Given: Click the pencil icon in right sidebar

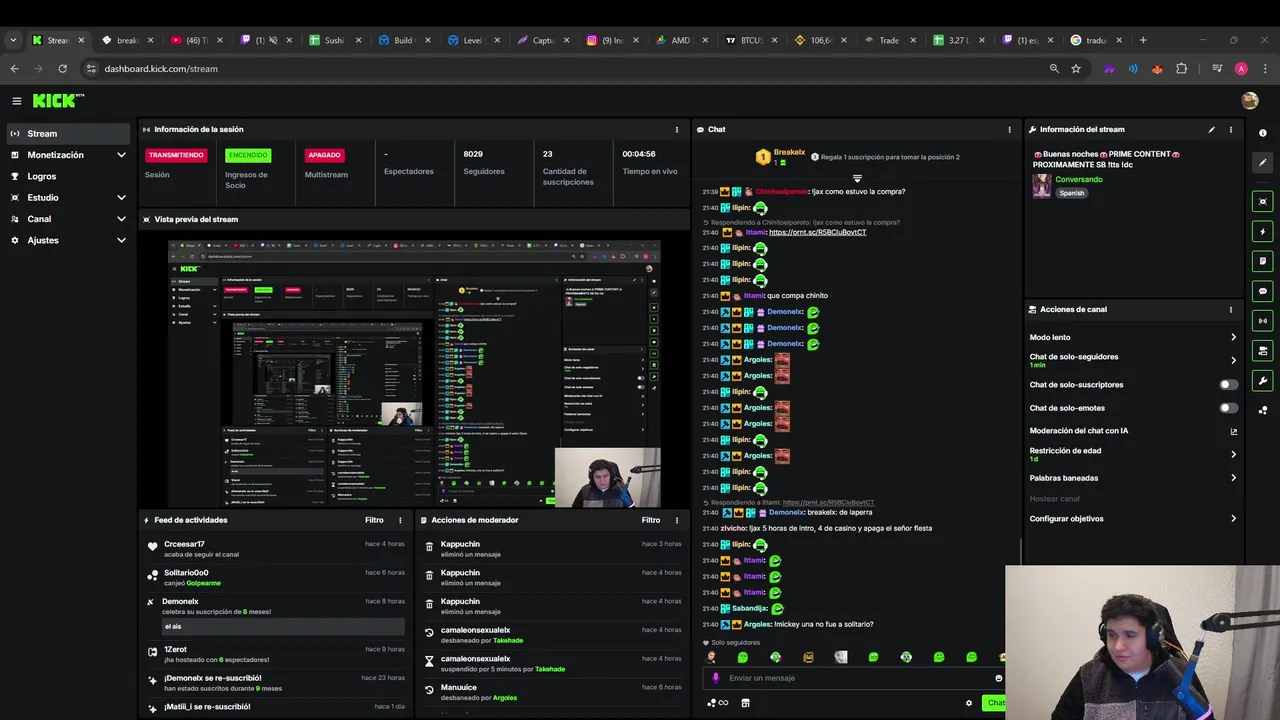Looking at the screenshot, I should point(1263,163).
